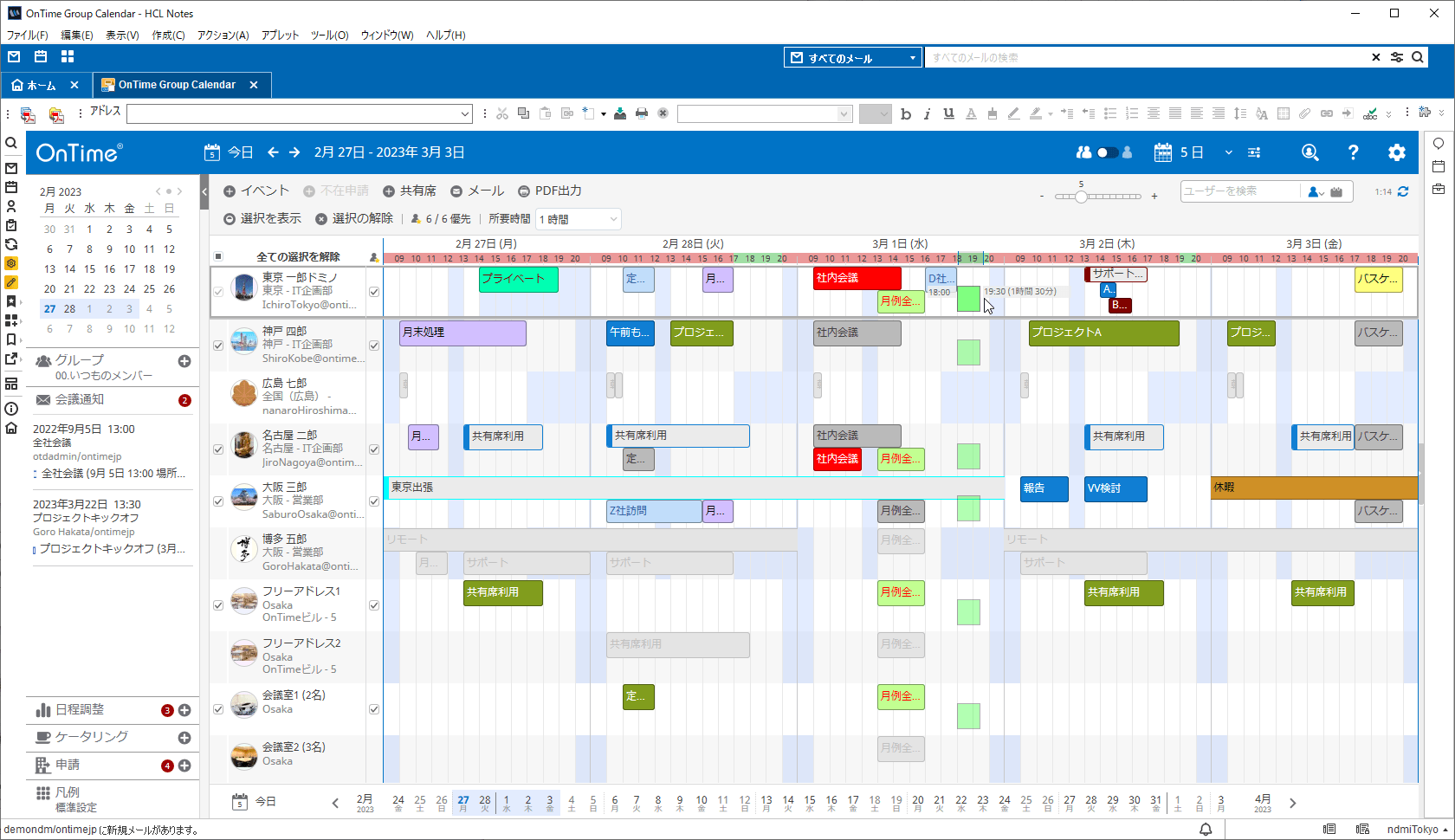Viewport: 1455px width, 840px height.
Task: Apply italic formatting in the toolbar
Action: pyautogui.click(x=927, y=113)
